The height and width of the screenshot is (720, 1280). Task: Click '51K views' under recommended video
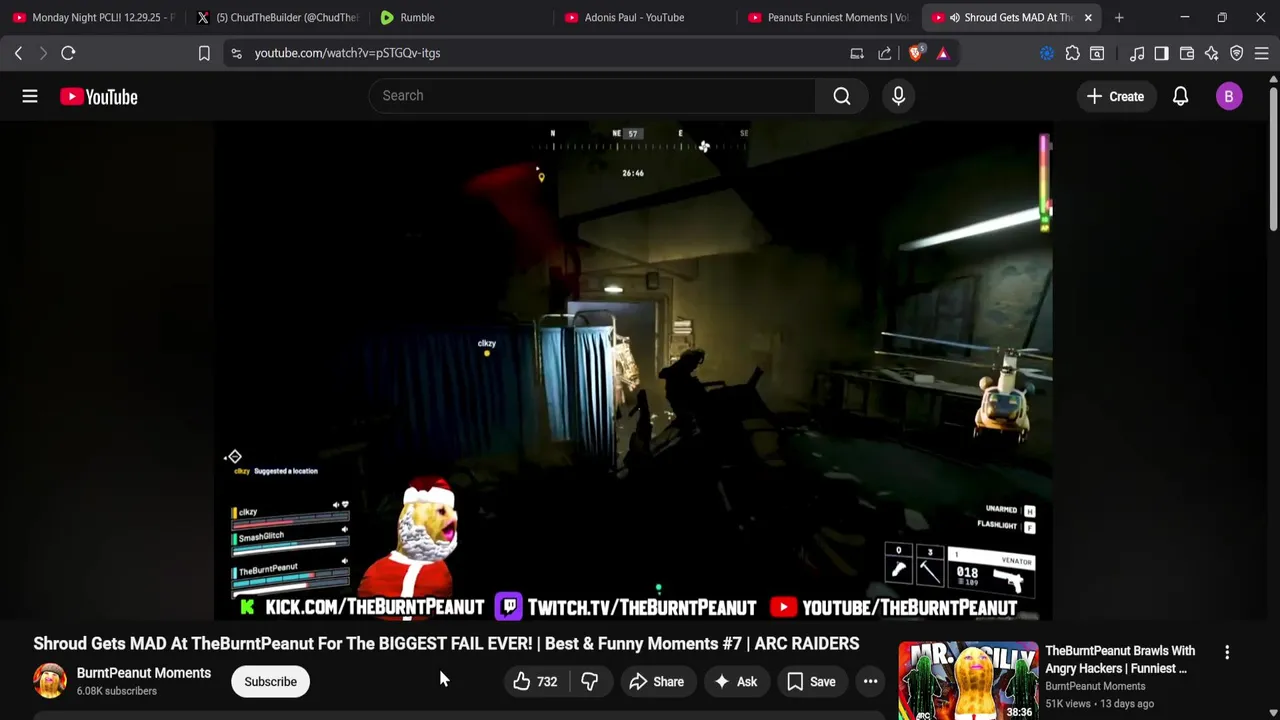(1069, 704)
